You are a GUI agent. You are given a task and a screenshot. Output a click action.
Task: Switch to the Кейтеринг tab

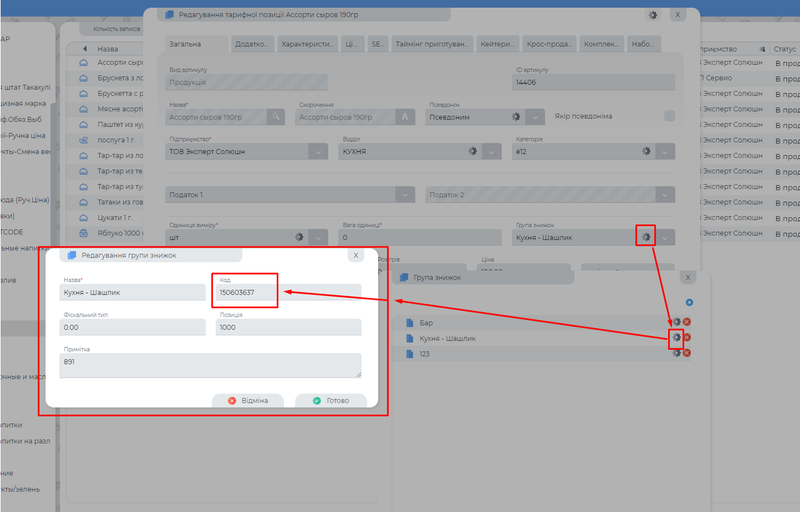click(498, 44)
